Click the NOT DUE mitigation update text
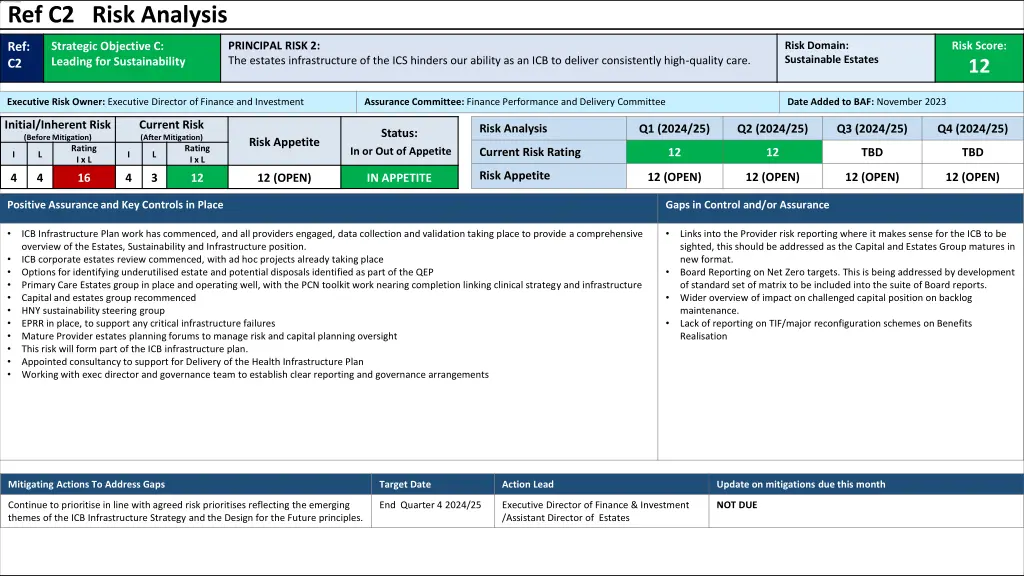Screen dimensions: 1024x576 (737, 505)
